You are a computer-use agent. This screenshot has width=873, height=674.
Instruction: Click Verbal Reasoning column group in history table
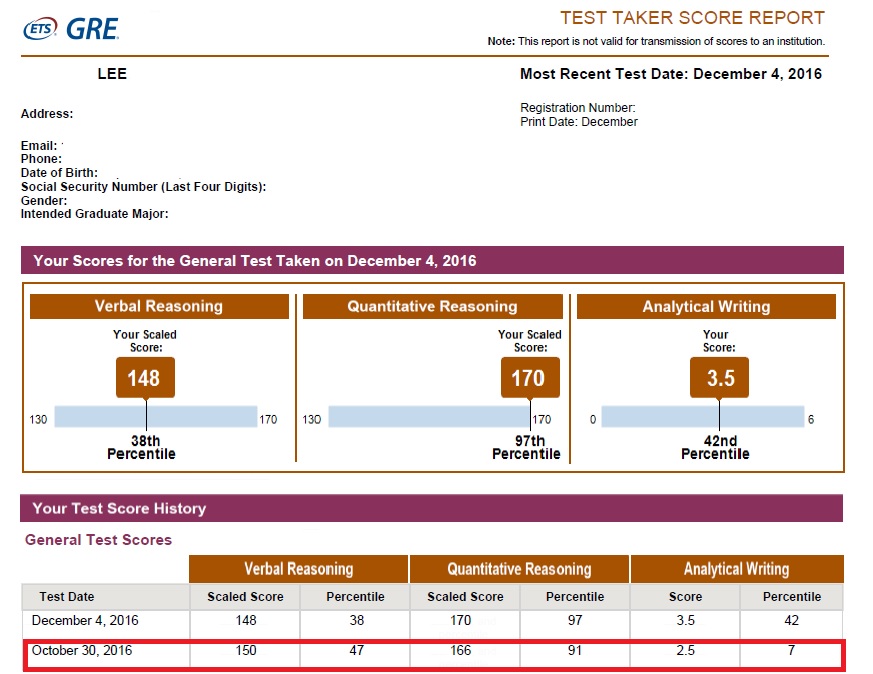[298, 569]
